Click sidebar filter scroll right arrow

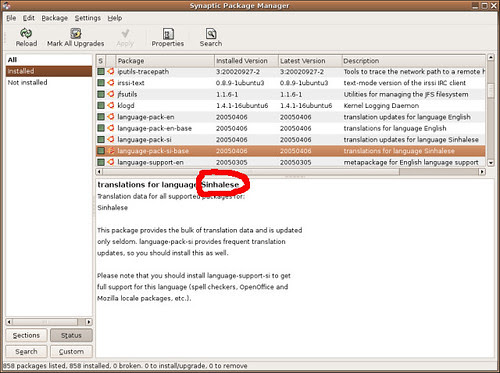[x=89, y=322]
